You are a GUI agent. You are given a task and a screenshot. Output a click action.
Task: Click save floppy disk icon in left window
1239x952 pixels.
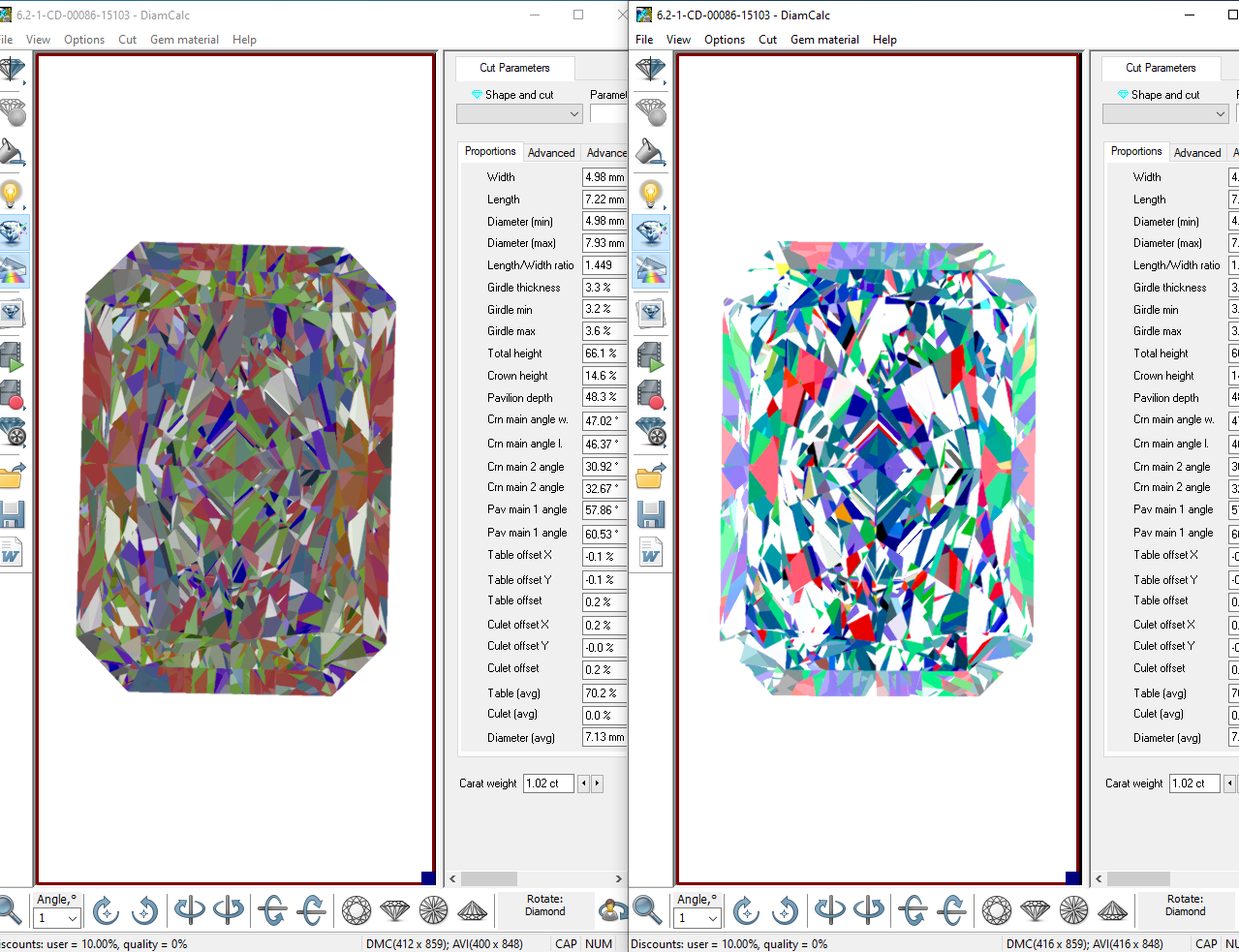coord(11,514)
